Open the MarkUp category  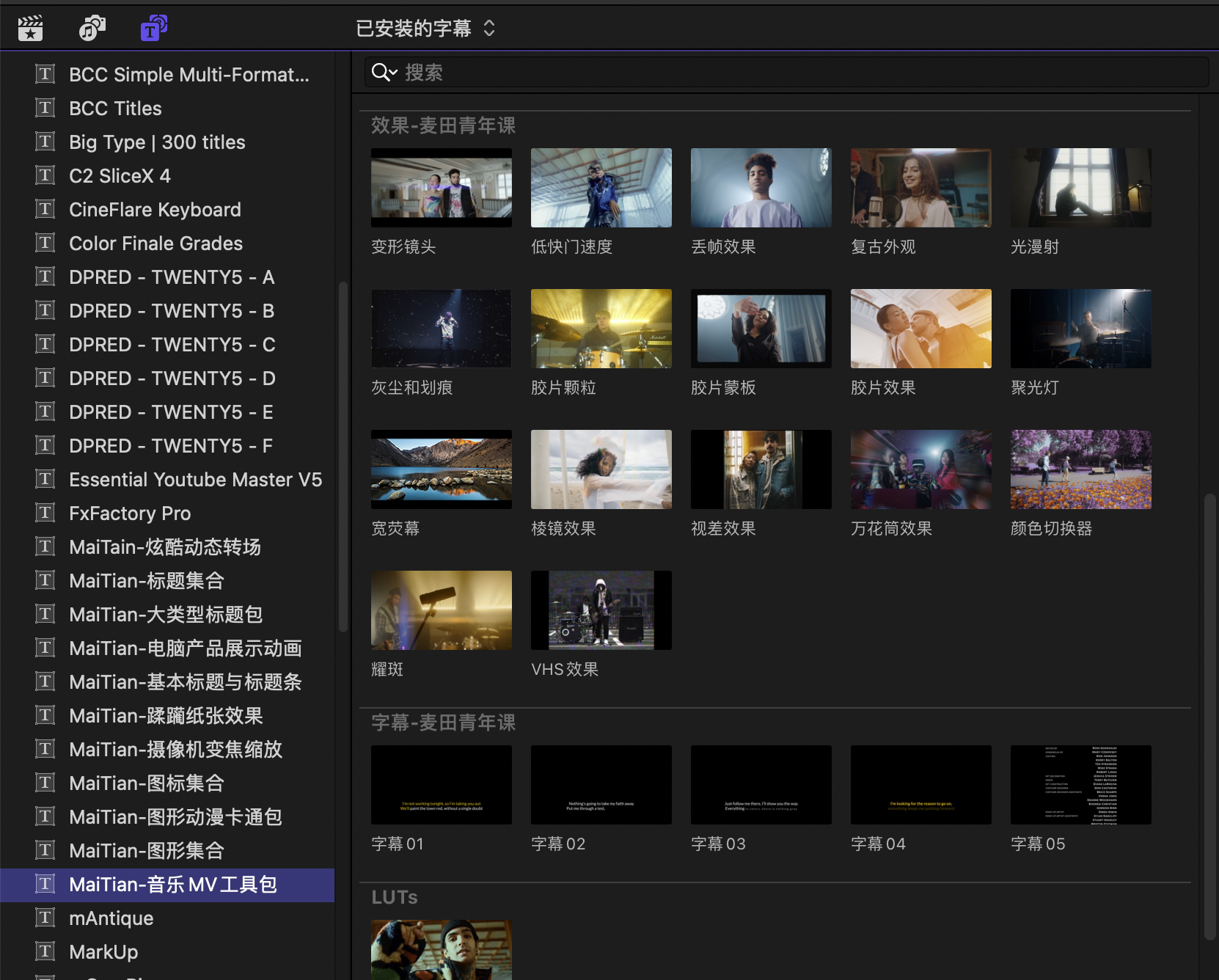(x=167, y=952)
